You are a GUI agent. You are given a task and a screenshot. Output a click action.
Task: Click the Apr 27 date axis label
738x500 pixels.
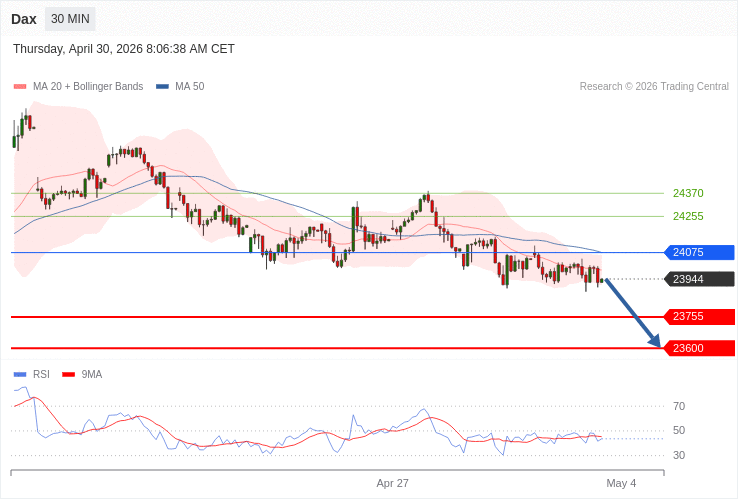click(393, 484)
